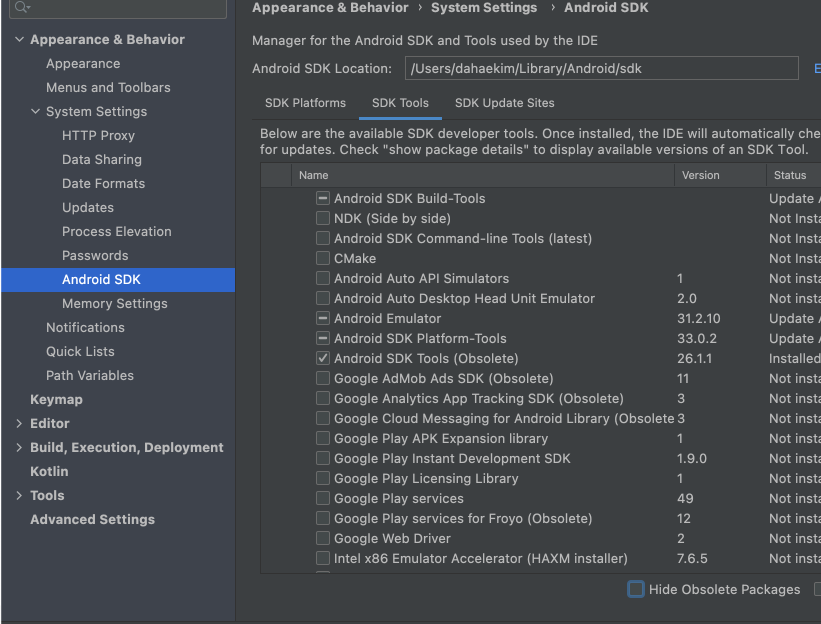
Task: Open the Keymap settings
Action: pyautogui.click(x=56, y=399)
